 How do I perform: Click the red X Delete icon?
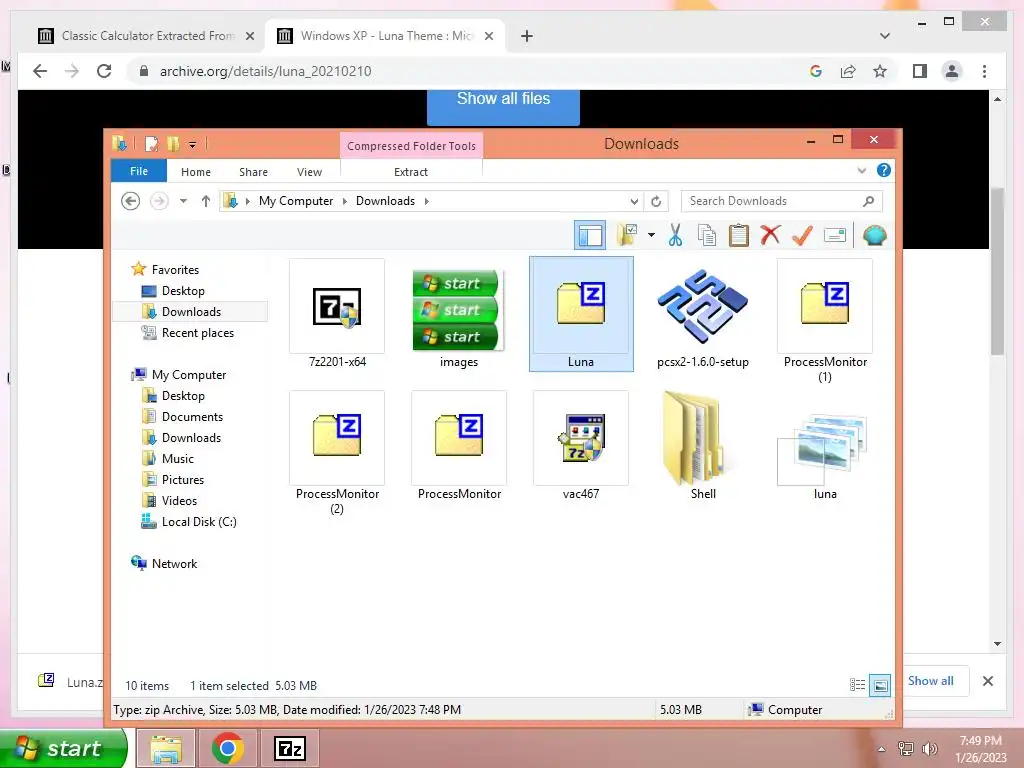coord(771,234)
